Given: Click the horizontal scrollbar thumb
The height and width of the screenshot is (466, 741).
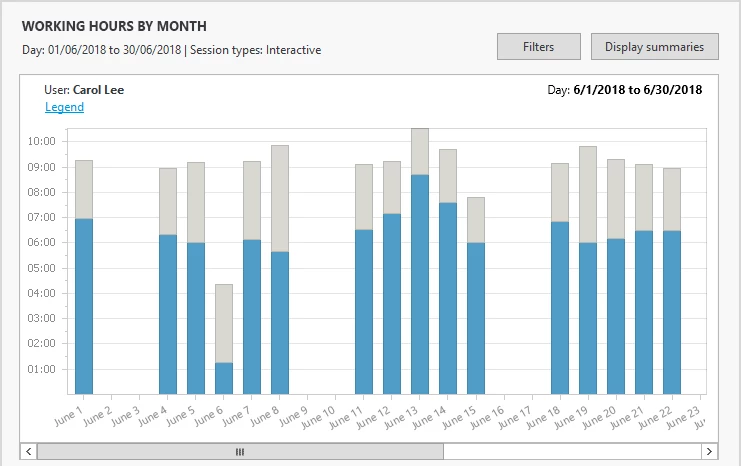Looking at the screenshot, I should pyautogui.click(x=240, y=452).
